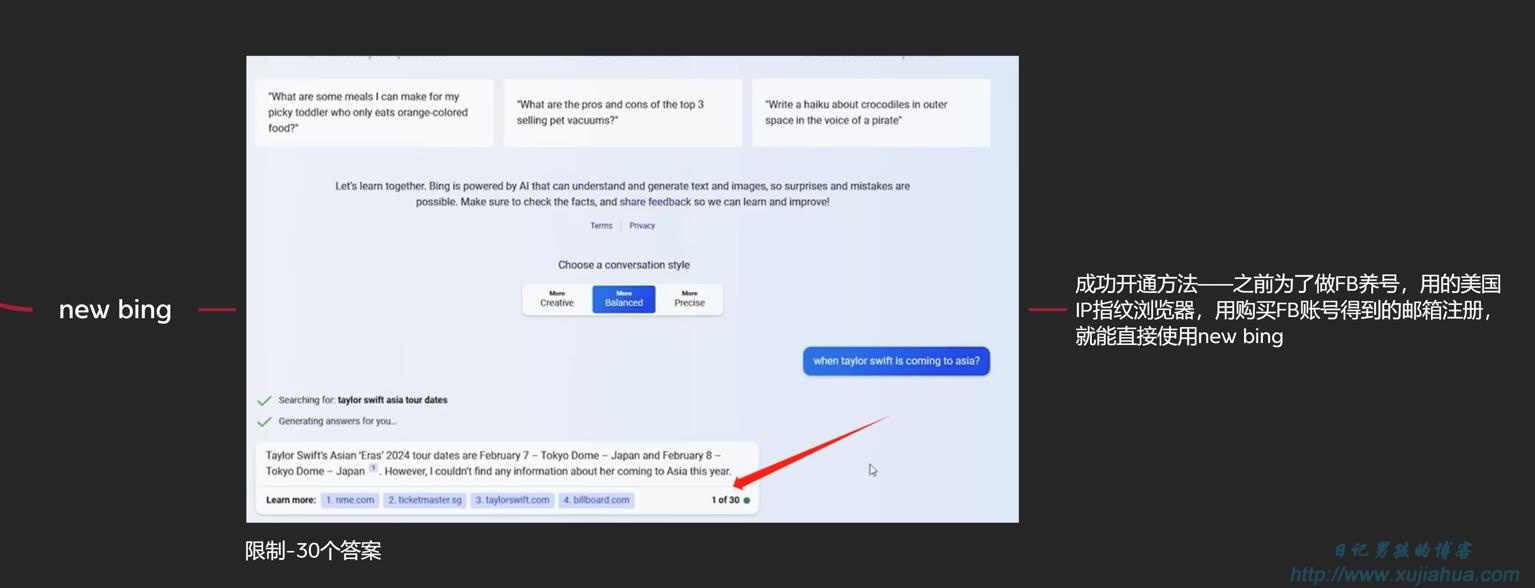Click the green status dot beside 1 of 30
1535x588 pixels.
click(x=747, y=500)
